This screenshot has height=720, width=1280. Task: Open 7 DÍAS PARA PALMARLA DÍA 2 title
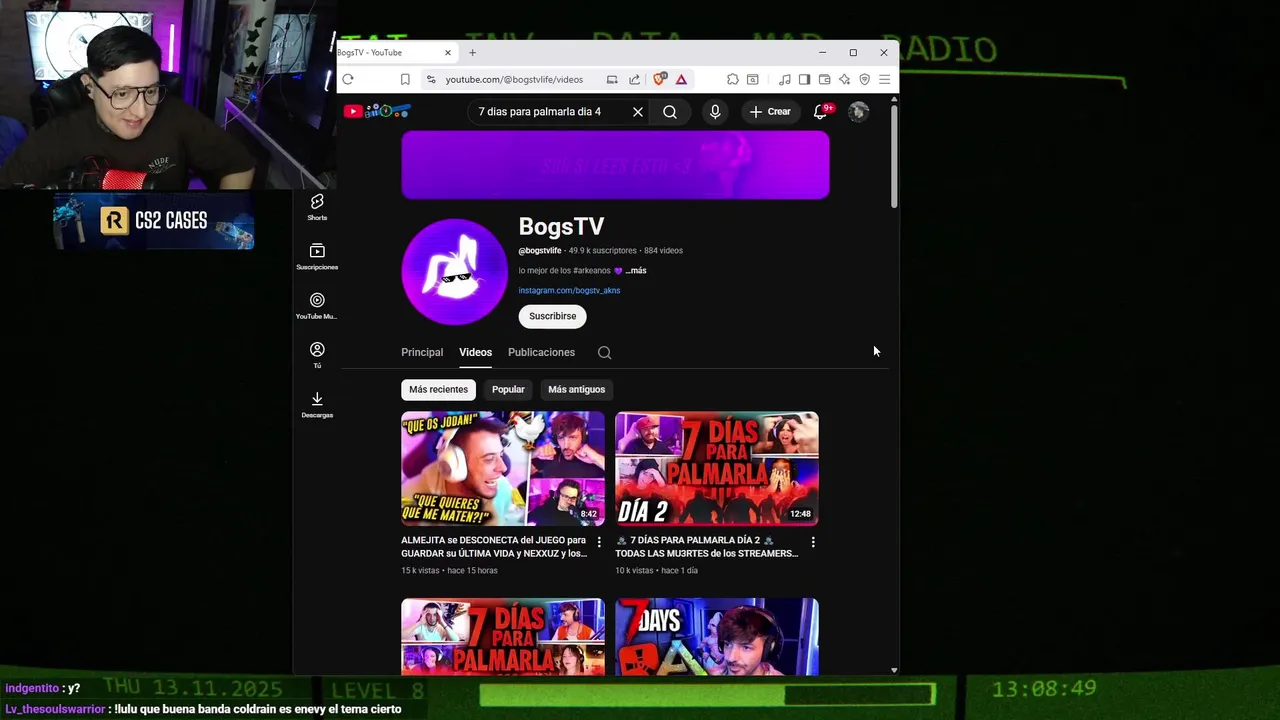coord(707,547)
